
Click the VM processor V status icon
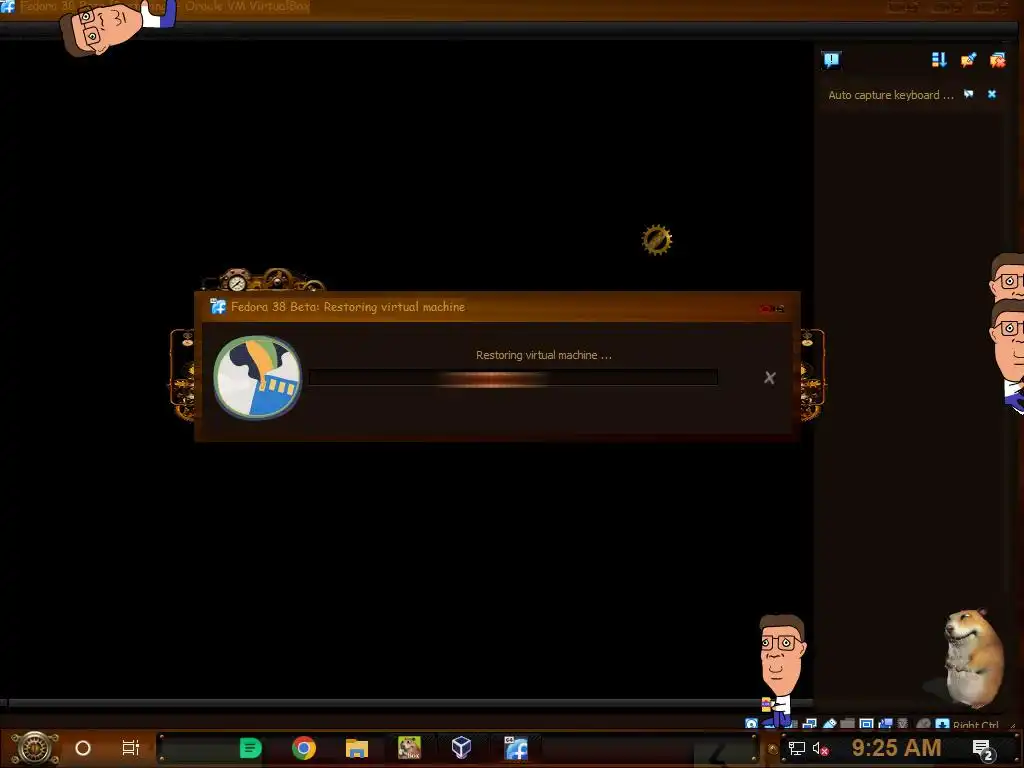click(x=903, y=724)
